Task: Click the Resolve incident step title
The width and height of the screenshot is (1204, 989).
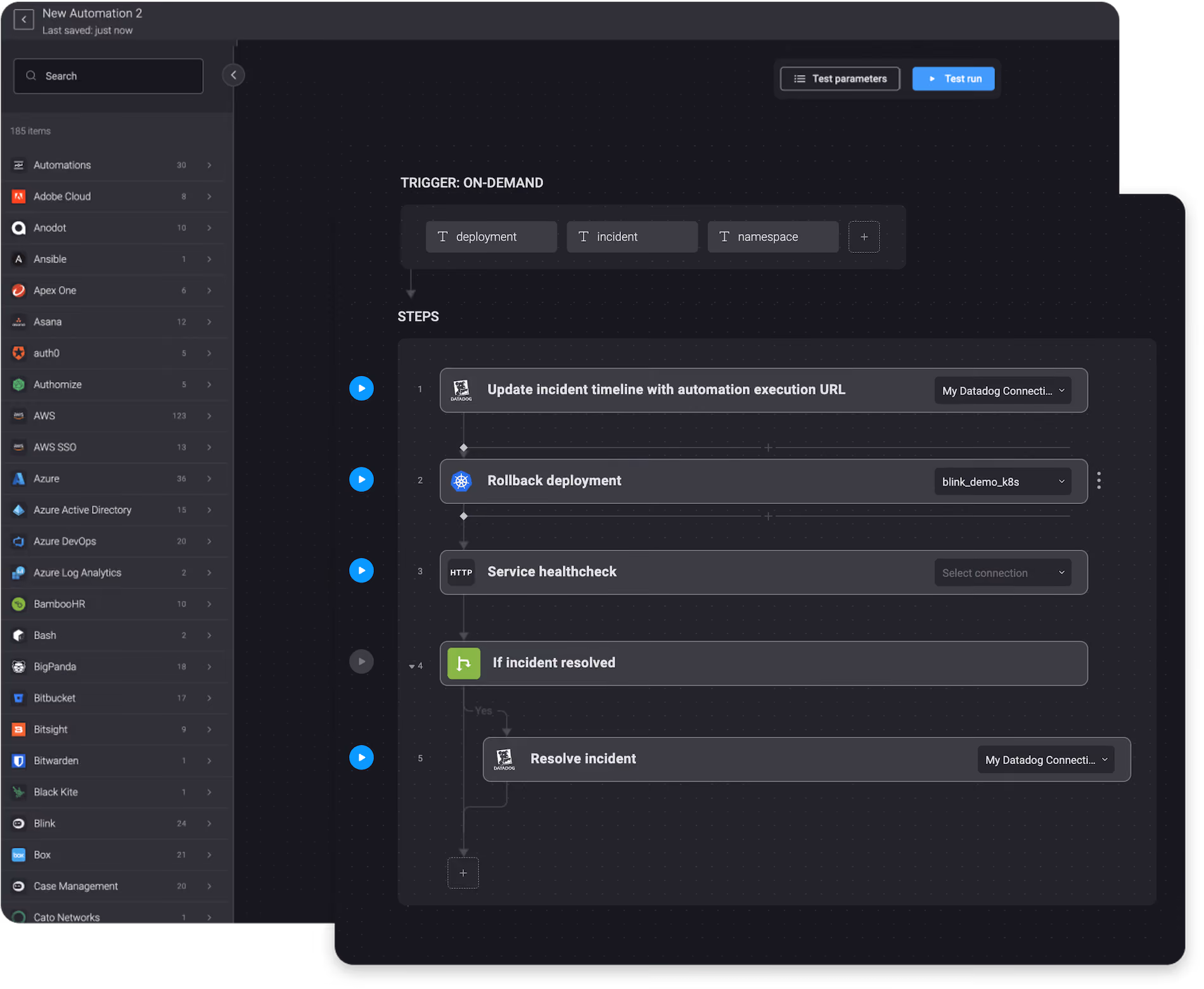Action: click(x=583, y=759)
